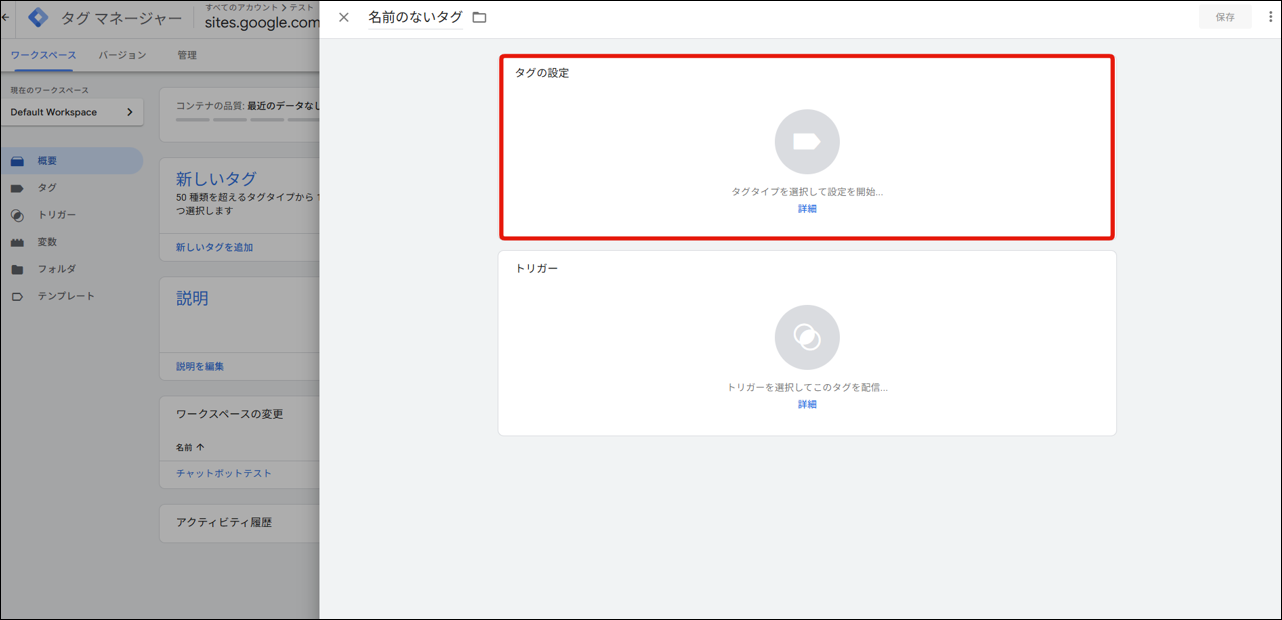Screen dimensions: 1282x620
Task: Click the tag type placeholder icon
Action: [x=807, y=142]
